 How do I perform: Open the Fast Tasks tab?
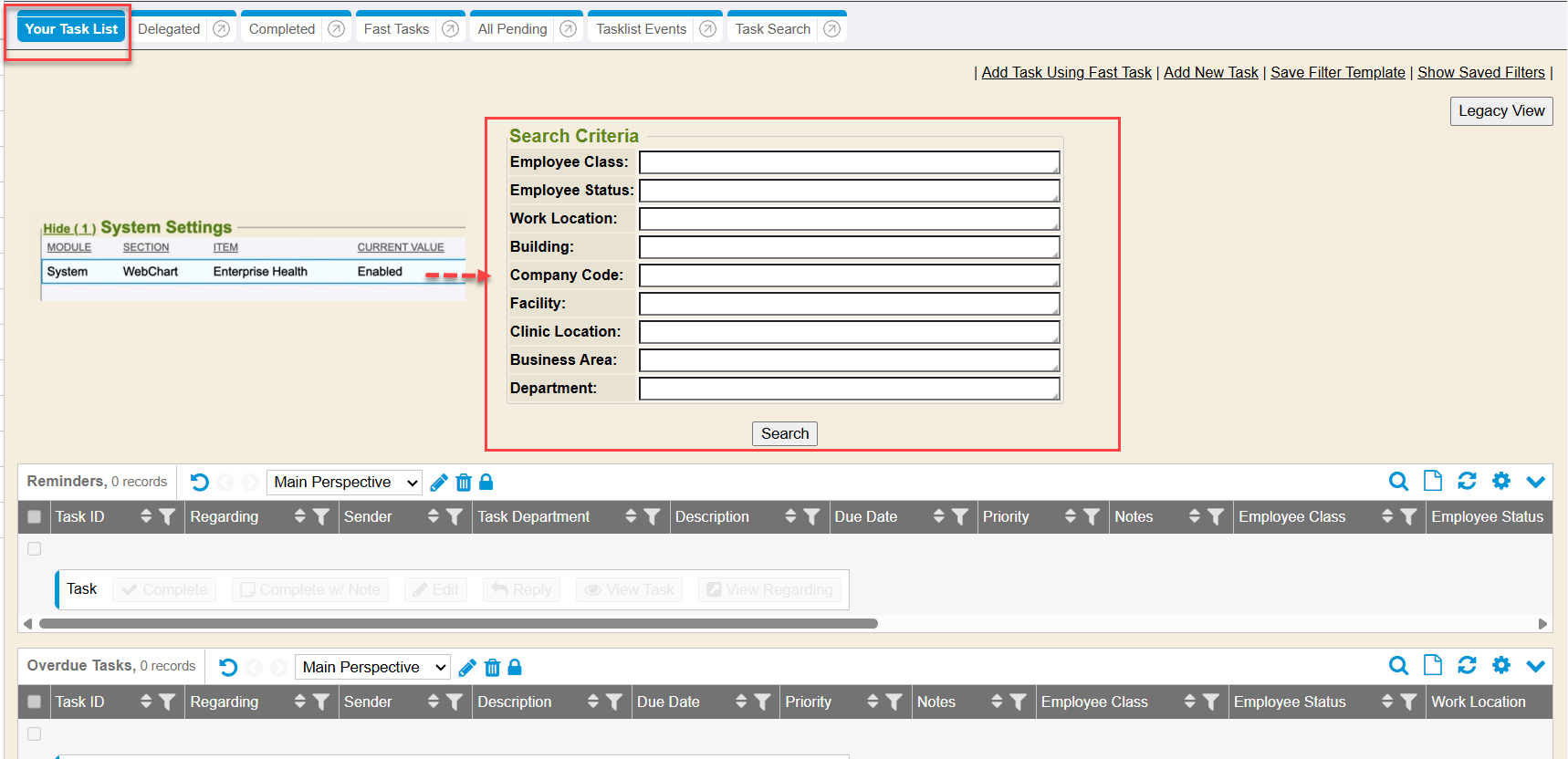point(396,29)
